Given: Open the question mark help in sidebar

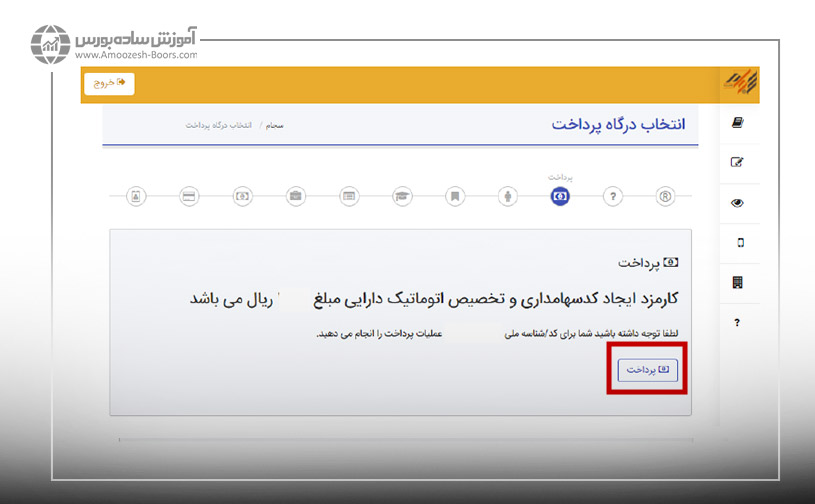Looking at the screenshot, I should (x=738, y=323).
